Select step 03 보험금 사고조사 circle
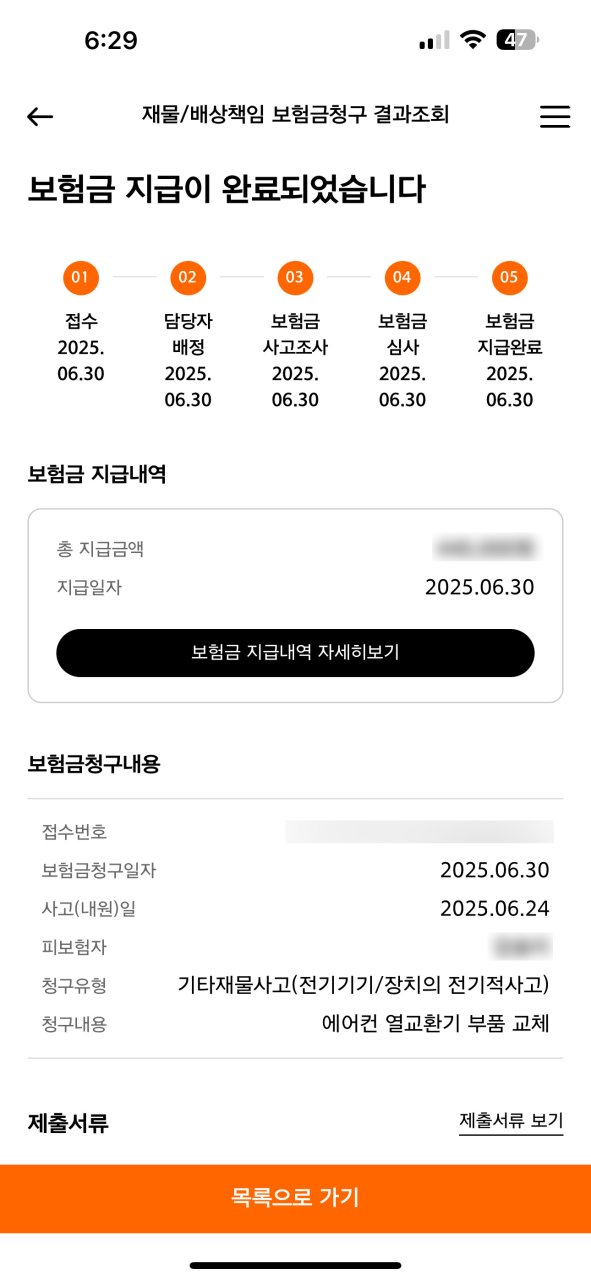The height and width of the screenshot is (1280, 591). tap(294, 277)
